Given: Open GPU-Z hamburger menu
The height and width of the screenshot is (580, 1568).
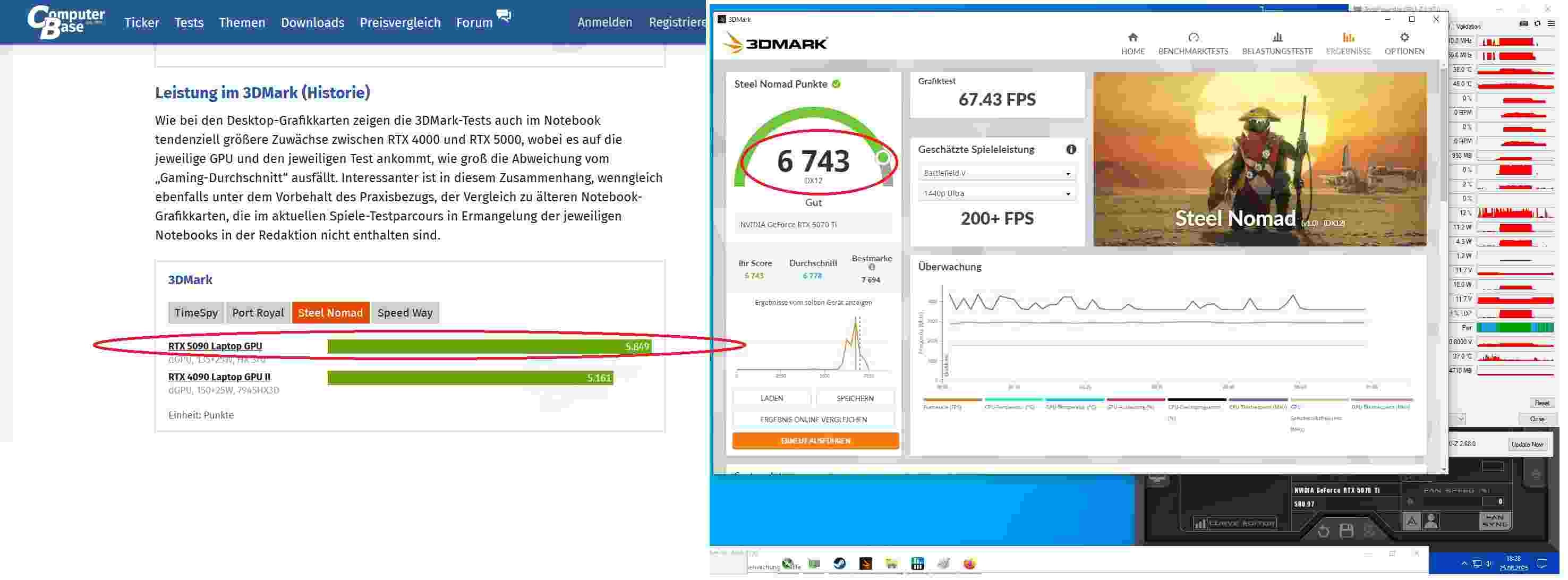Looking at the screenshot, I should [x=1551, y=24].
